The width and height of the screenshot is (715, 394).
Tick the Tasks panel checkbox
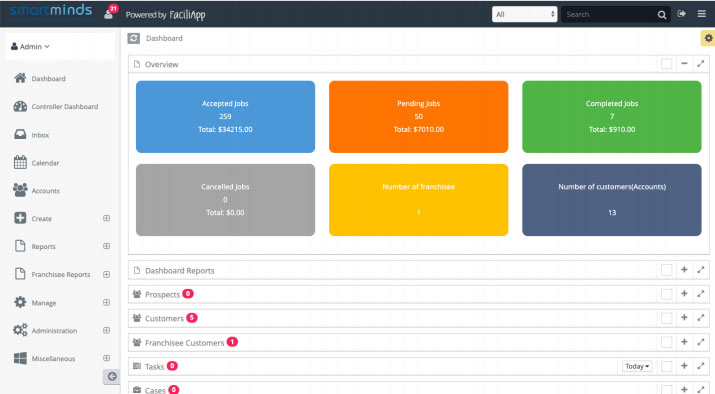pos(666,366)
